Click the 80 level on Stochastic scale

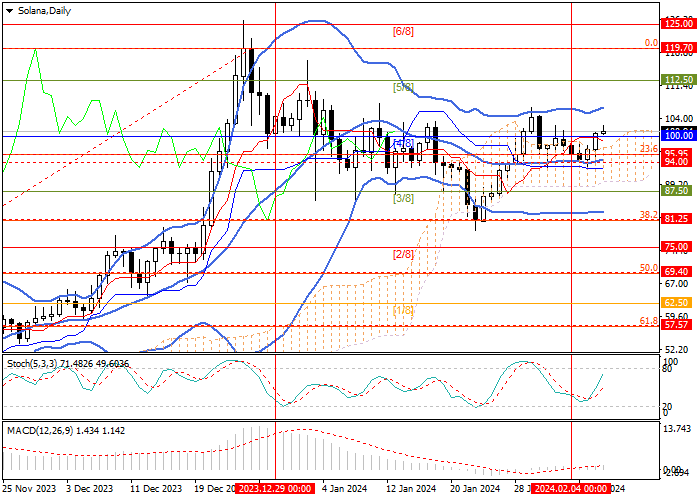click(x=667, y=369)
